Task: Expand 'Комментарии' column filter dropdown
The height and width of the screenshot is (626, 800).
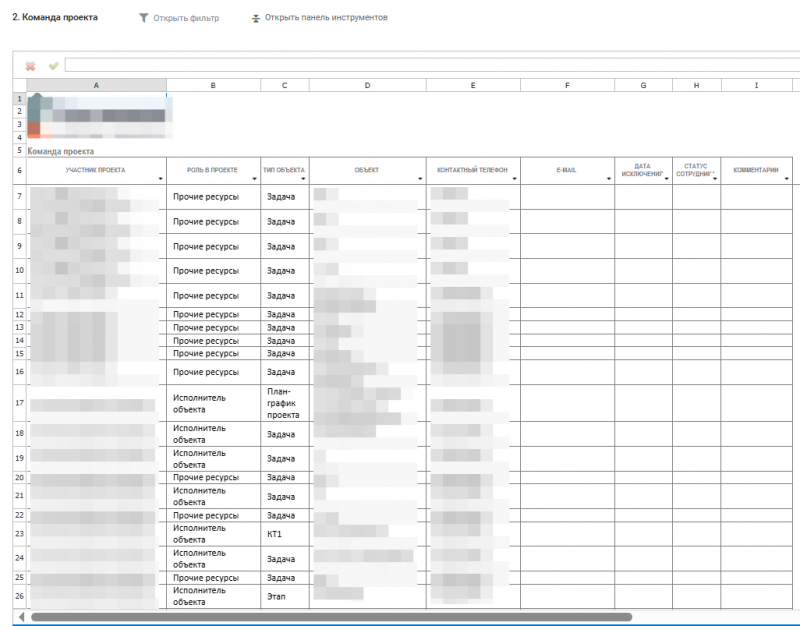Action: [x=786, y=179]
